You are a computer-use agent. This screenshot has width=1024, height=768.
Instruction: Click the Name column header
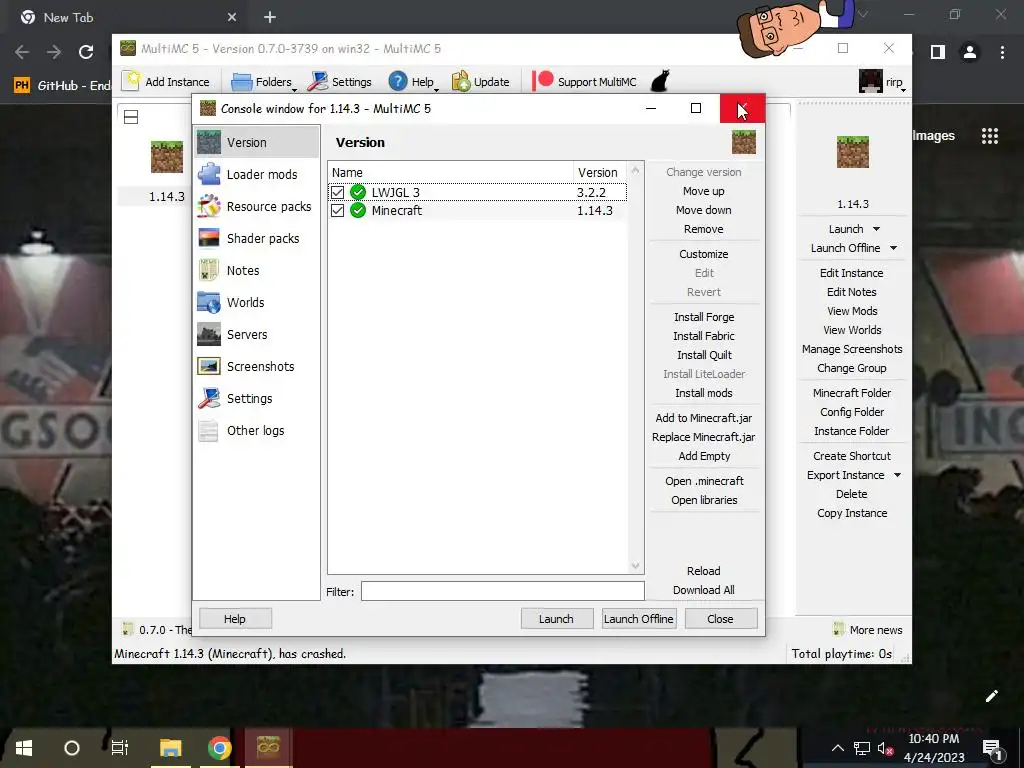coord(451,172)
